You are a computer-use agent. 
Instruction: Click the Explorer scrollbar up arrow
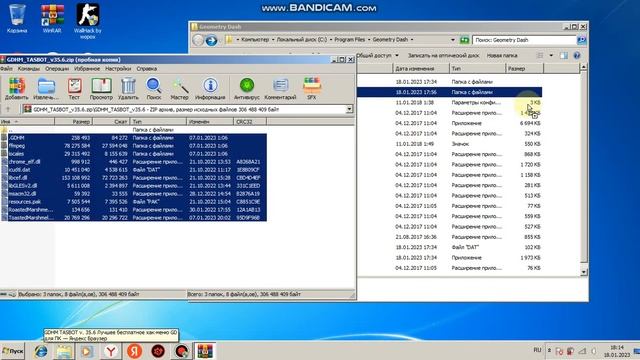click(584, 67)
